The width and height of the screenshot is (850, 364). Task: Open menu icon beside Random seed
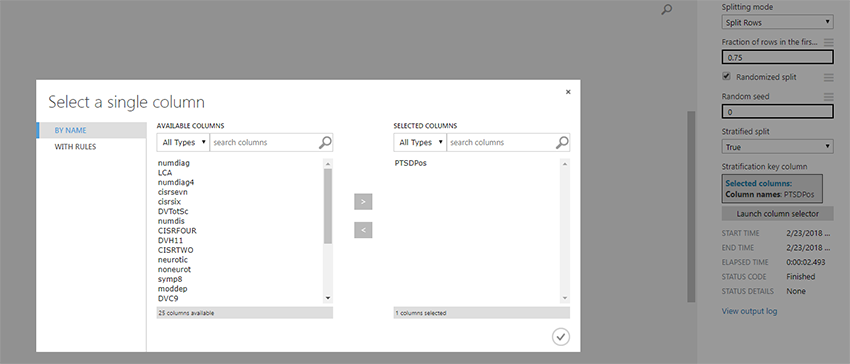(x=828, y=97)
